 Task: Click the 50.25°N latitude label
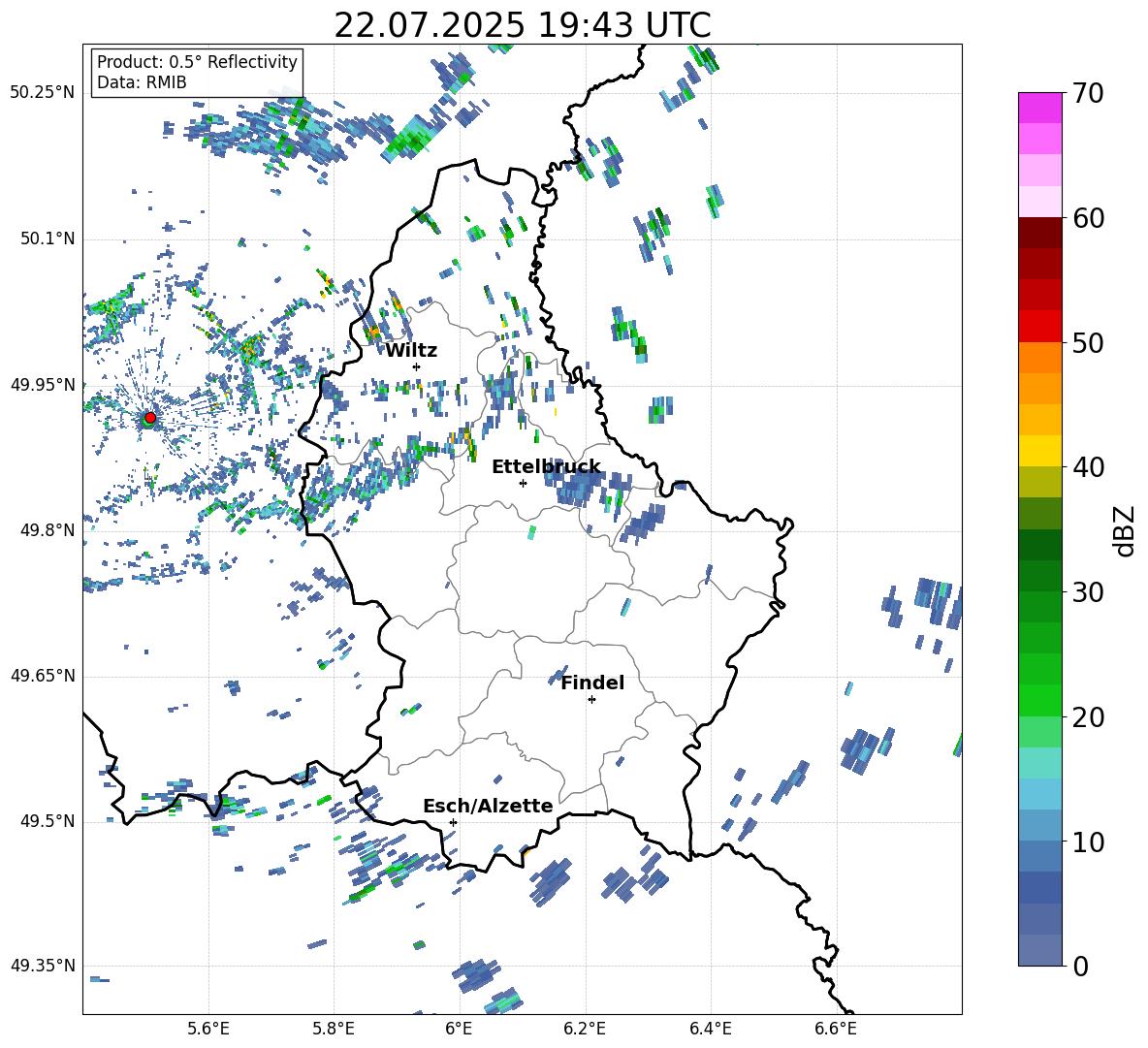(43, 93)
